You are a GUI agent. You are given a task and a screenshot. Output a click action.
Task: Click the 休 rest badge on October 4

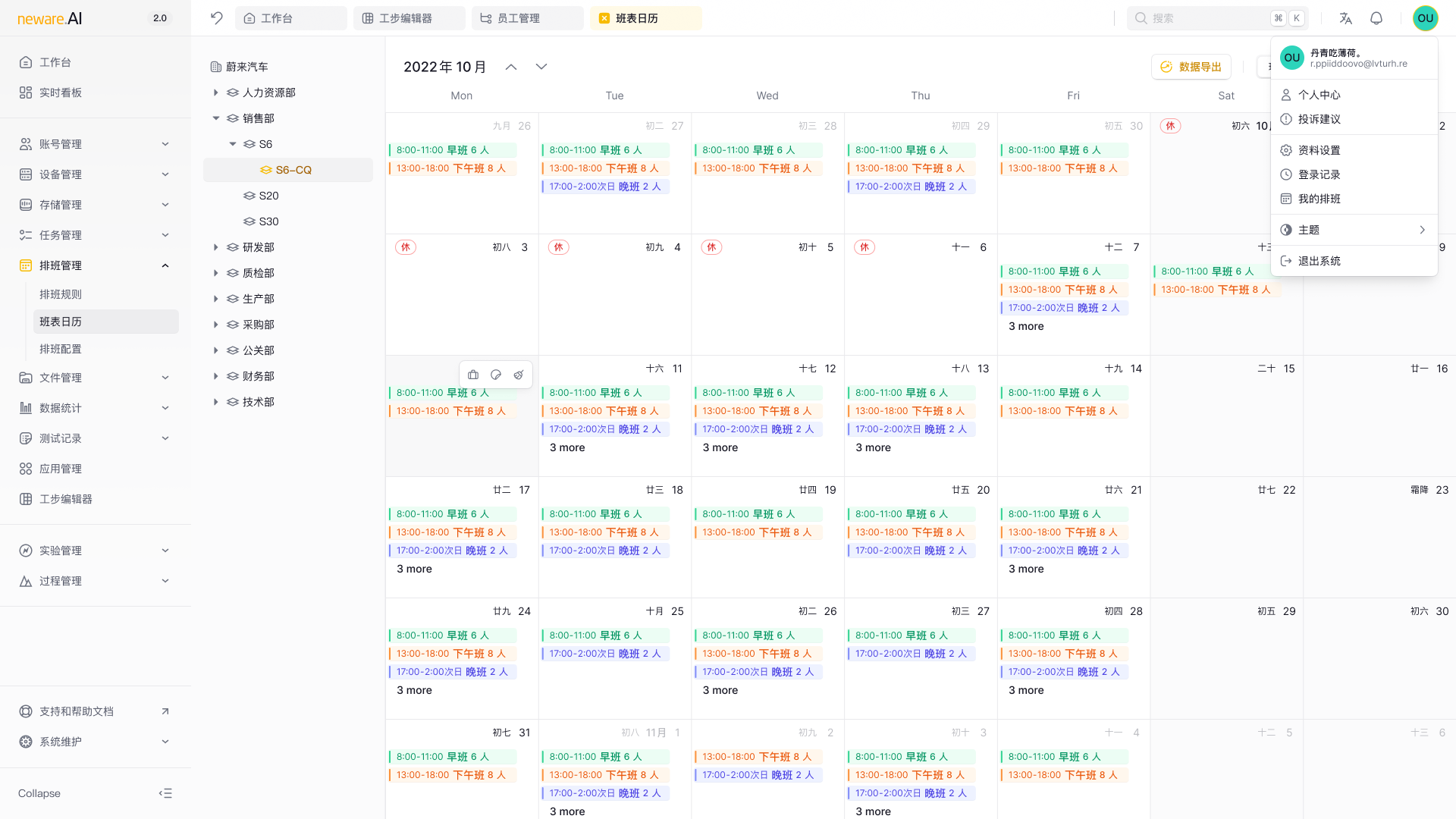[x=559, y=247]
